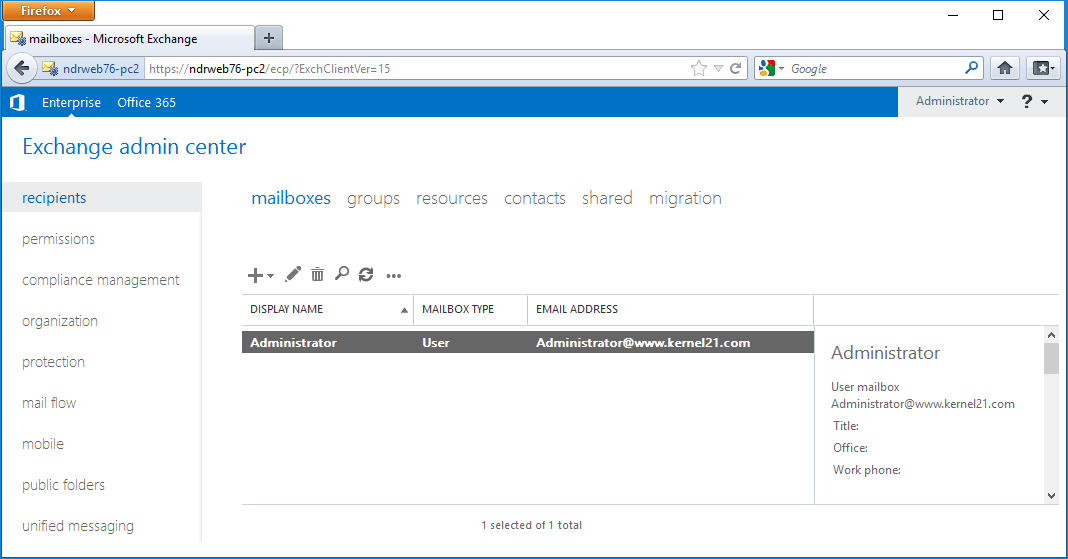This screenshot has width=1068, height=559.
Task: Click the details pane scrollbar thumb
Action: [1051, 358]
